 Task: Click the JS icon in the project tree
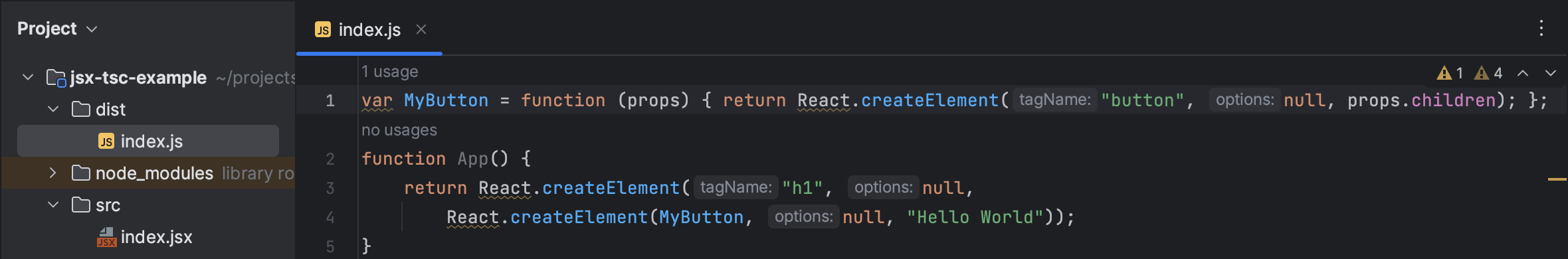pyautogui.click(x=106, y=141)
